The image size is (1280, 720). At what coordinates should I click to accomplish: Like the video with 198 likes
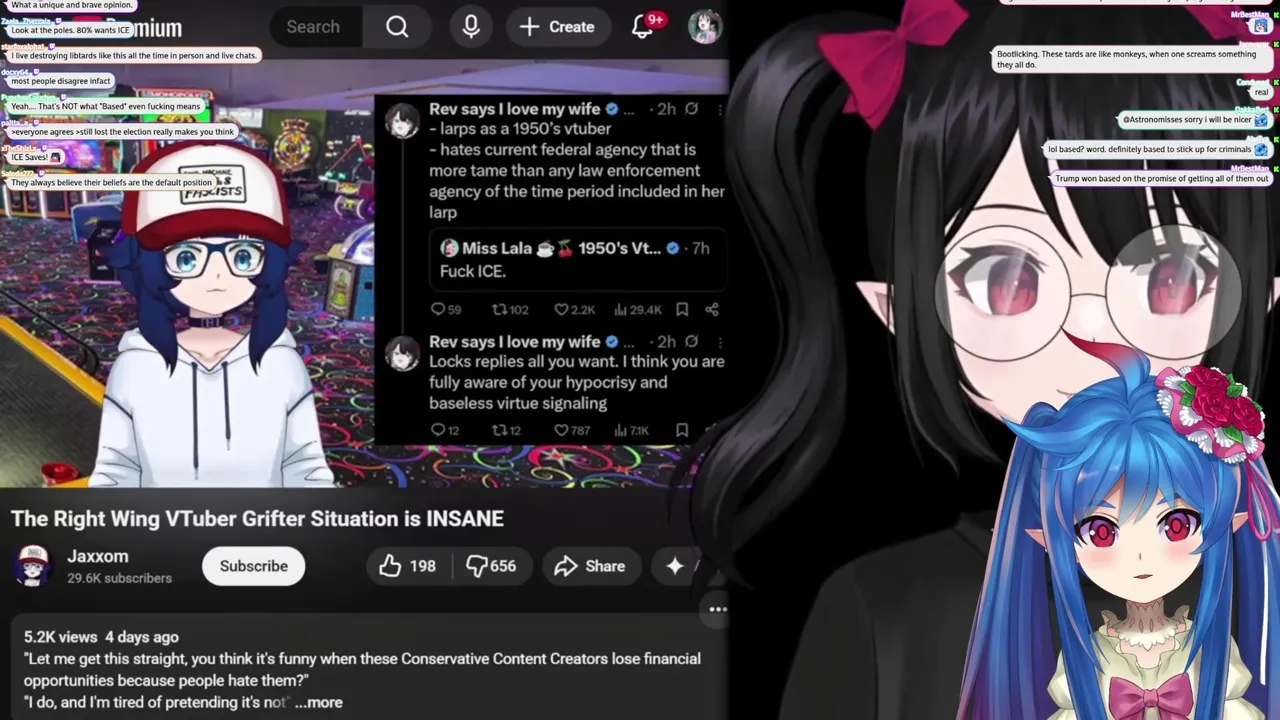click(407, 566)
